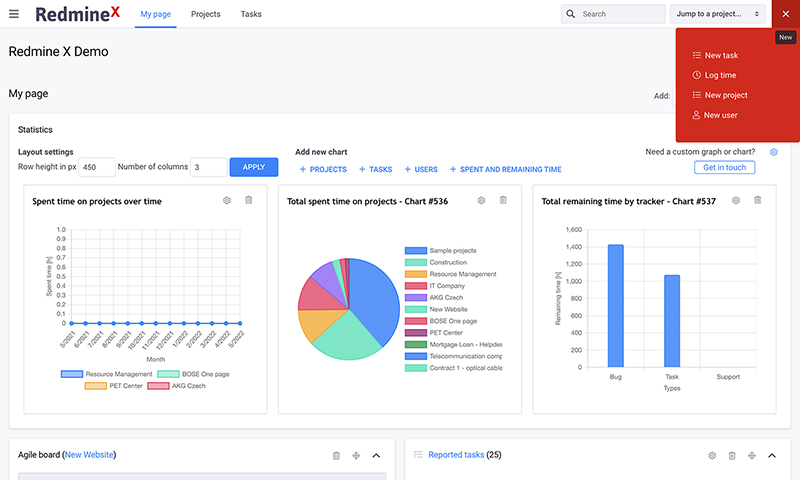The height and width of the screenshot is (480, 800).
Task: Open settings gear for Chart #537
Action: click(736, 200)
